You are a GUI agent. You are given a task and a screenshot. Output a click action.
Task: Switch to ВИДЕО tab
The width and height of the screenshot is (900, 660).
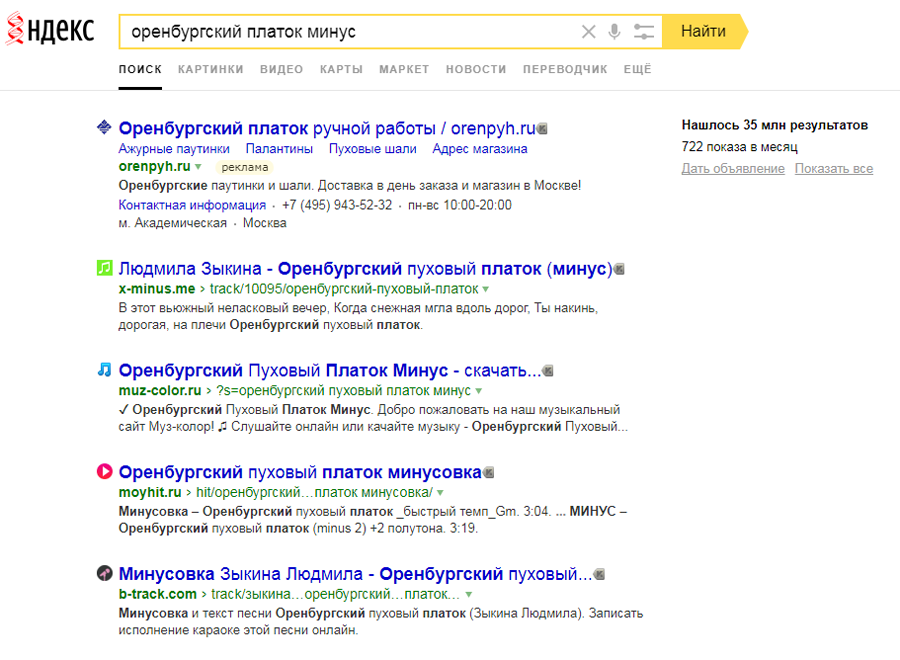point(281,69)
